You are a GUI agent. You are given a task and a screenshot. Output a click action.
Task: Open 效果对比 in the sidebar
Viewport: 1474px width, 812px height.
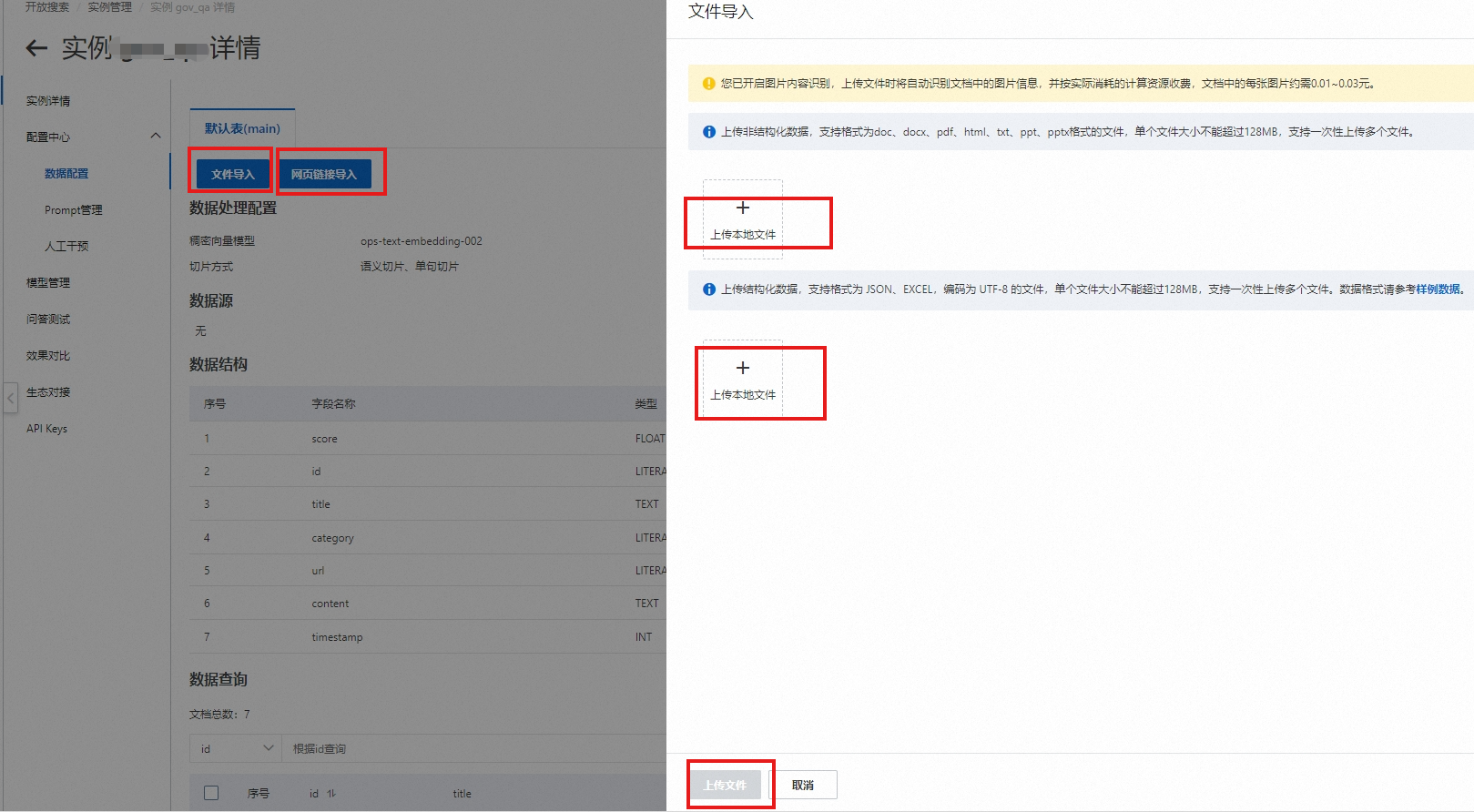48,356
